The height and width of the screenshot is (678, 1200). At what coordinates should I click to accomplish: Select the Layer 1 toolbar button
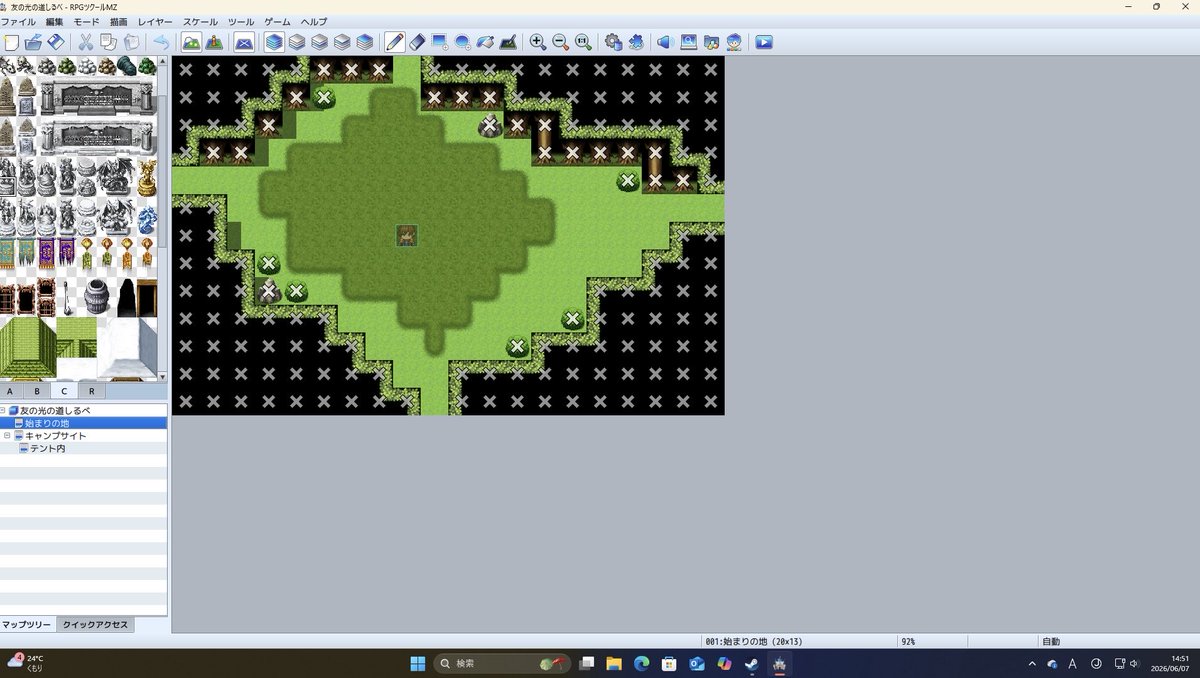click(297, 42)
